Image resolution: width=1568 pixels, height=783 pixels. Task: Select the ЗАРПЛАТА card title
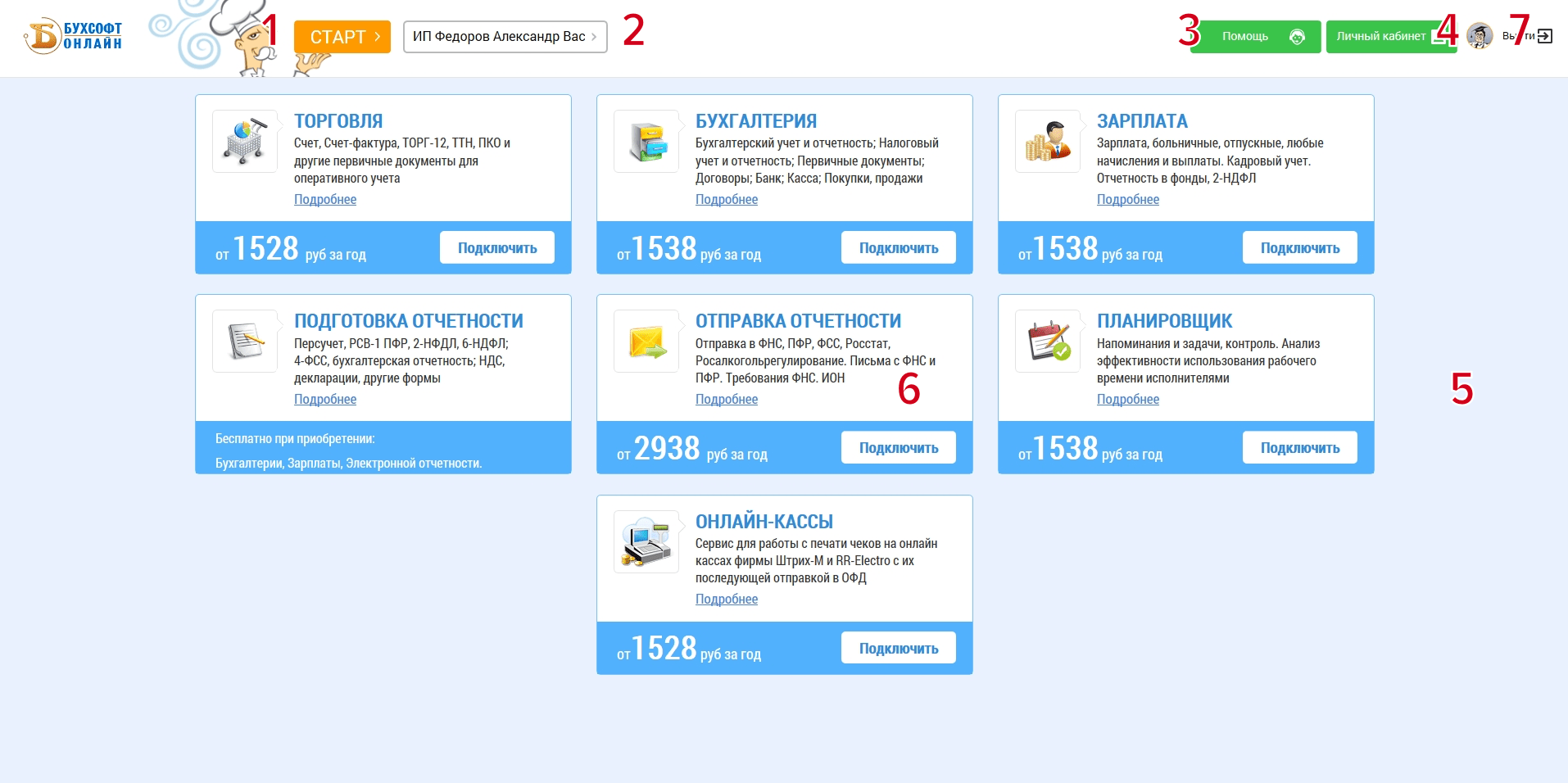(1142, 121)
